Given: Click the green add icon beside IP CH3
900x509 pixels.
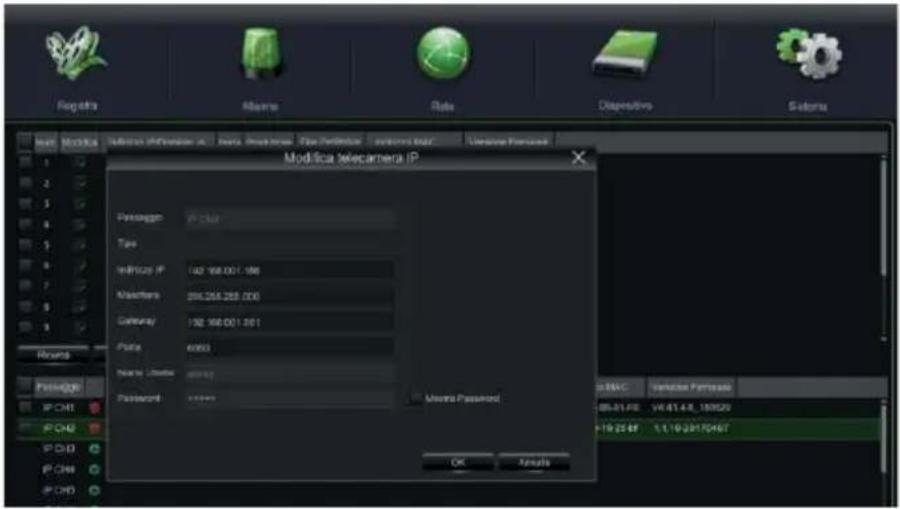Looking at the screenshot, I should coord(95,449).
